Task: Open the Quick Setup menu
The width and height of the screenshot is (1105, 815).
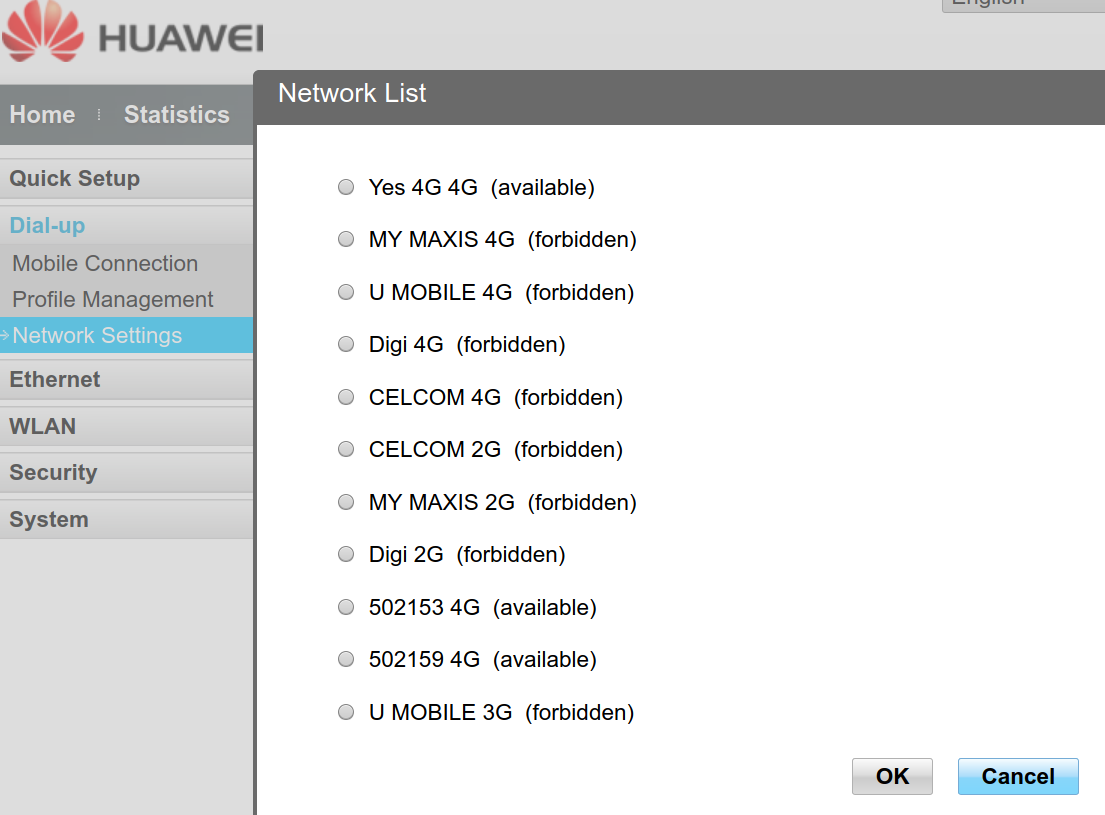Action: 127,178
